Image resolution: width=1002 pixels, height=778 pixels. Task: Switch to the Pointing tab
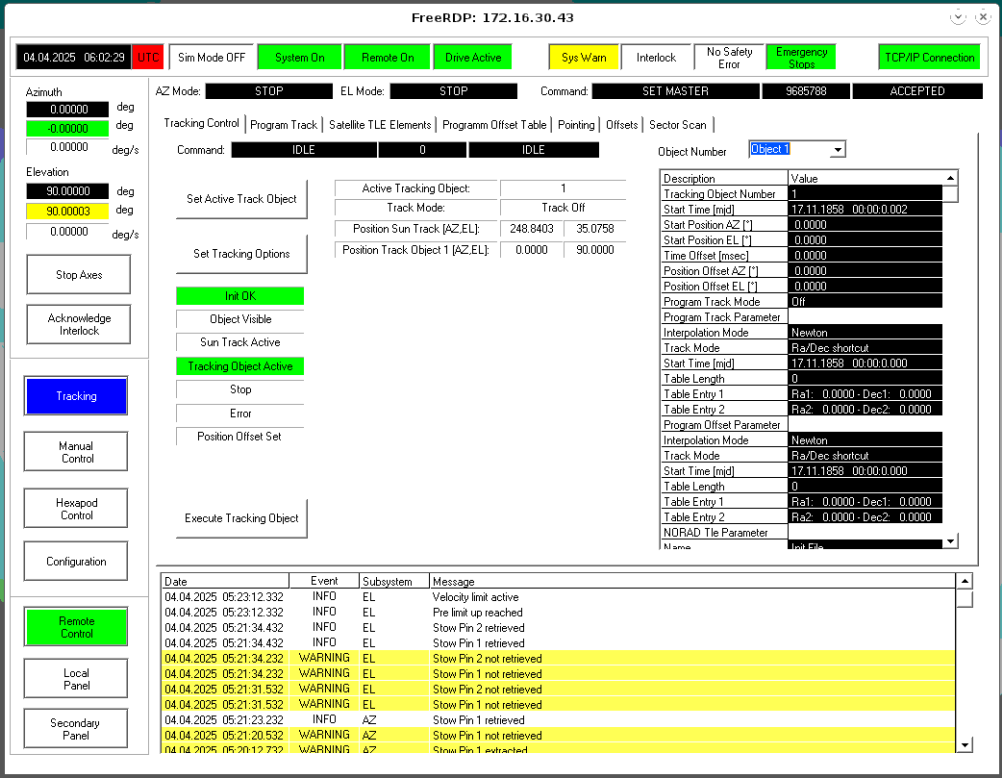(x=576, y=125)
